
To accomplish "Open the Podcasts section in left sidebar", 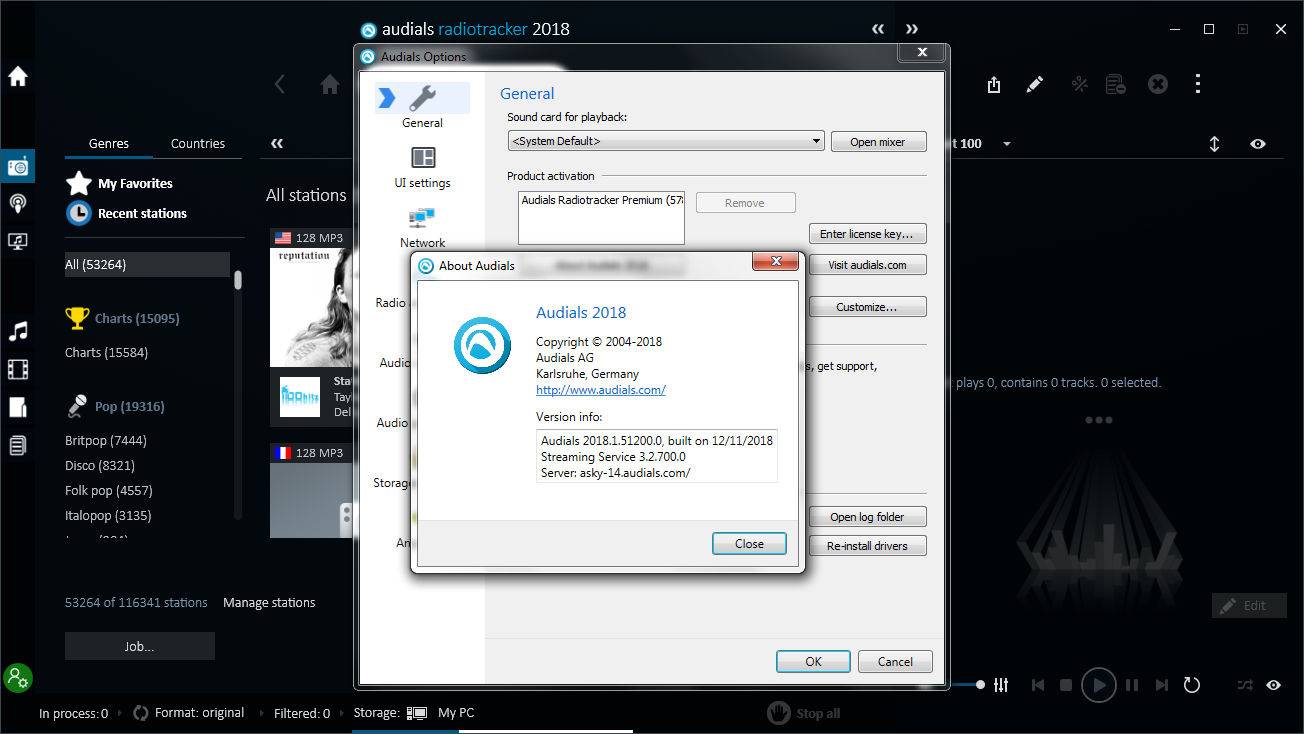I will click(x=17, y=203).
